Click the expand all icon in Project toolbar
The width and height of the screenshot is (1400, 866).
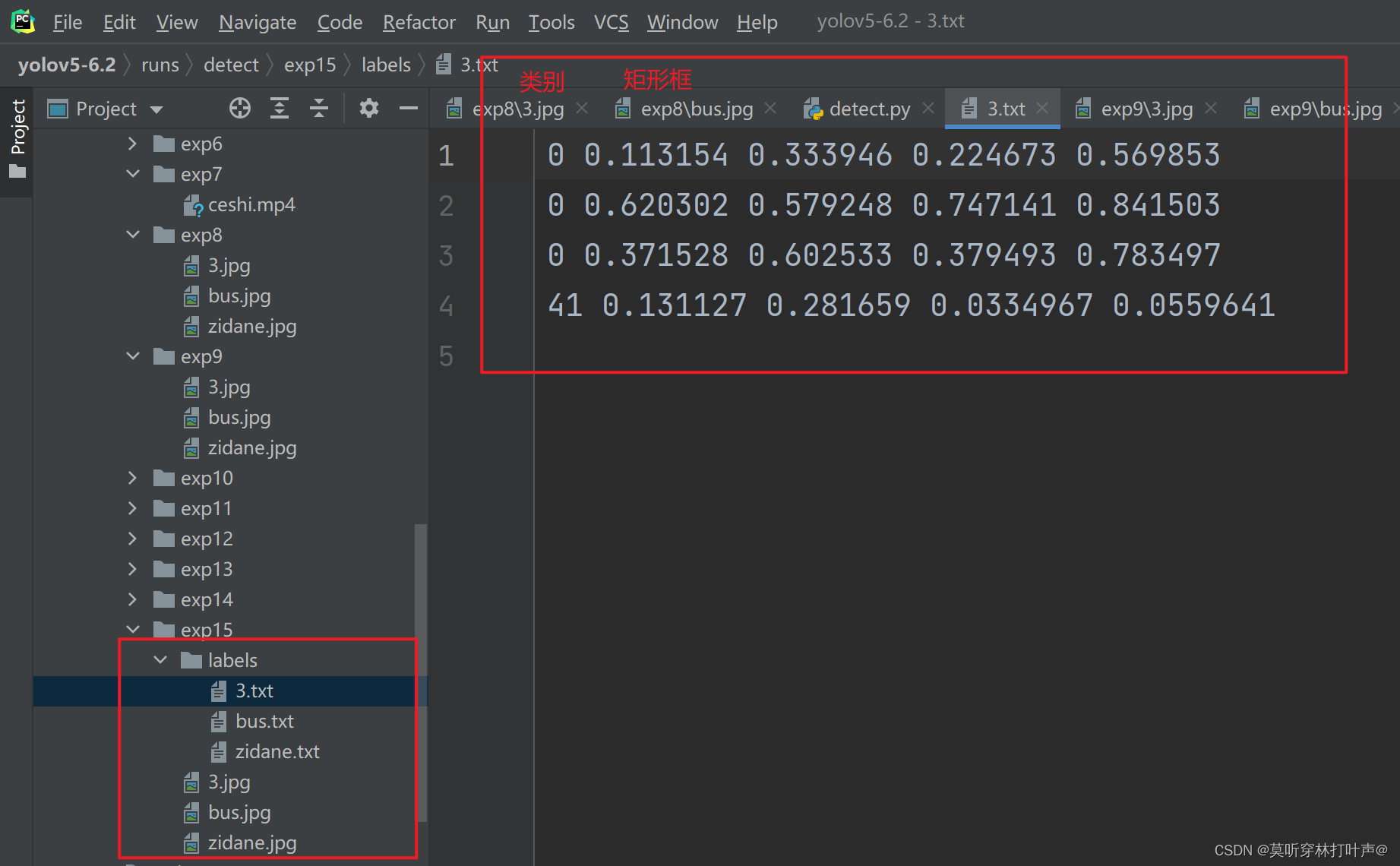pos(280,109)
